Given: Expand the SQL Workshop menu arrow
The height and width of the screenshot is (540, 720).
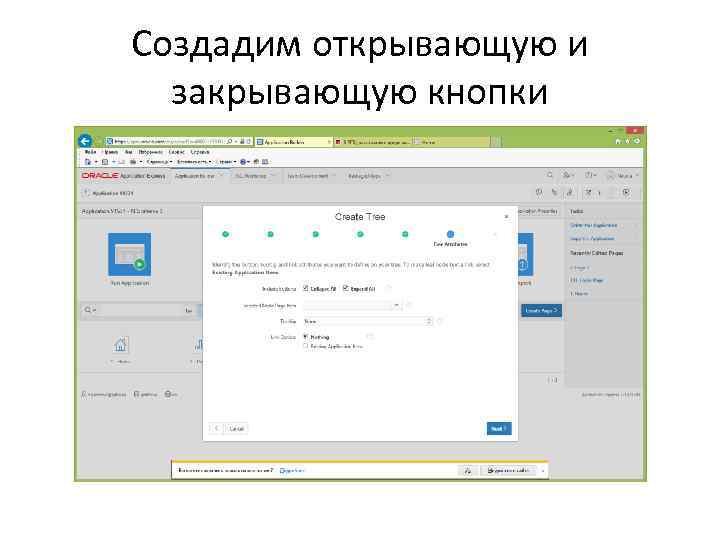Looking at the screenshot, I should coord(273,176).
